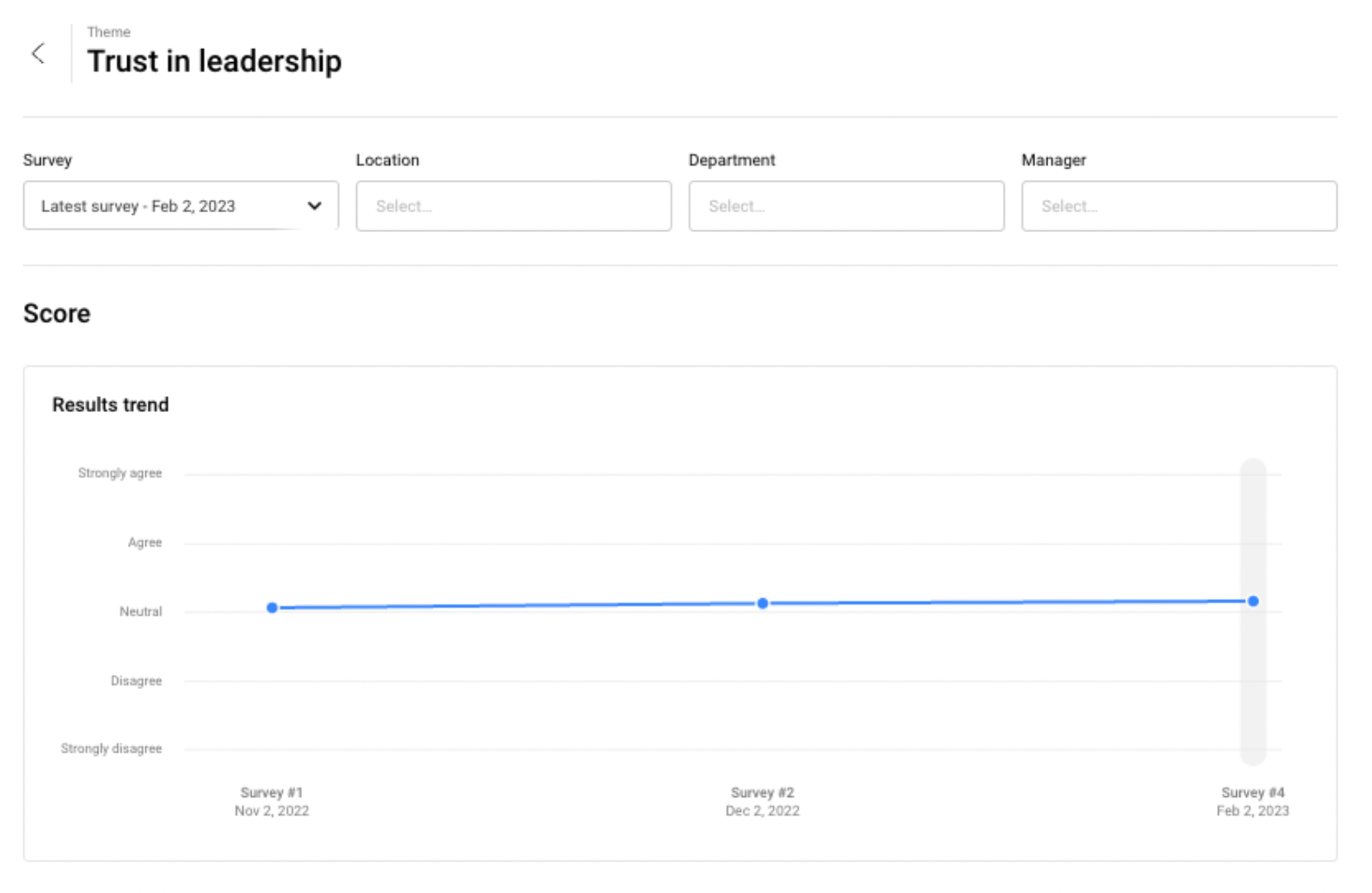Click the Strongly agree axis label
The image size is (1372, 893).
(120, 473)
